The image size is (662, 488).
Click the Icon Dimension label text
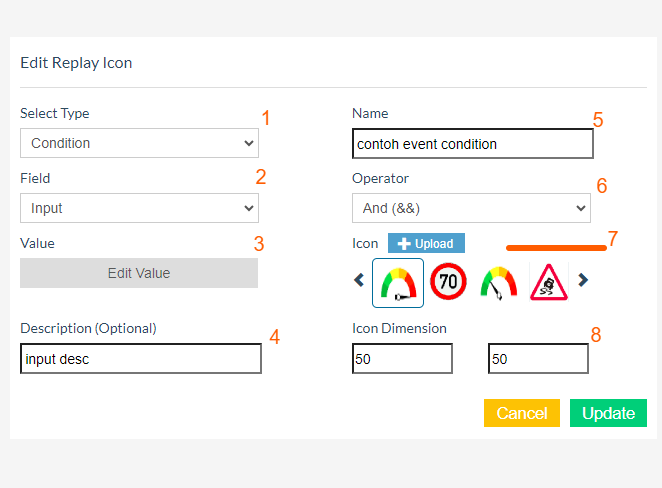click(x=399, y=328)
